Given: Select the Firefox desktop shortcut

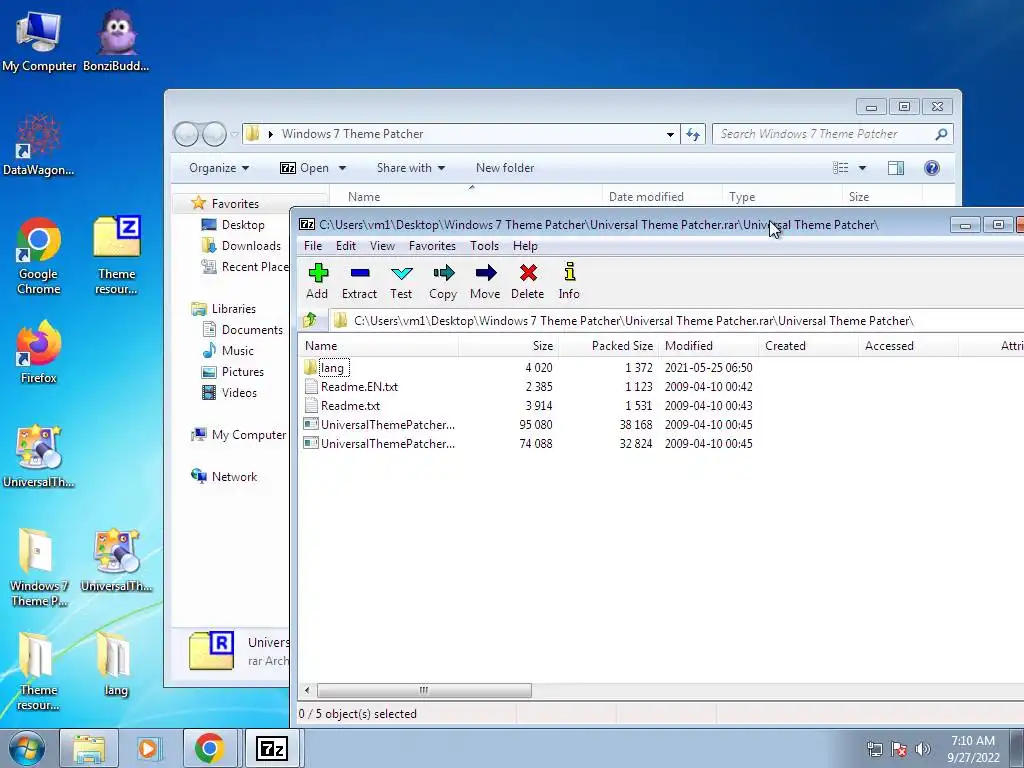Looking at the screenshot, I should pyautogui.click(x=39, y=352).
